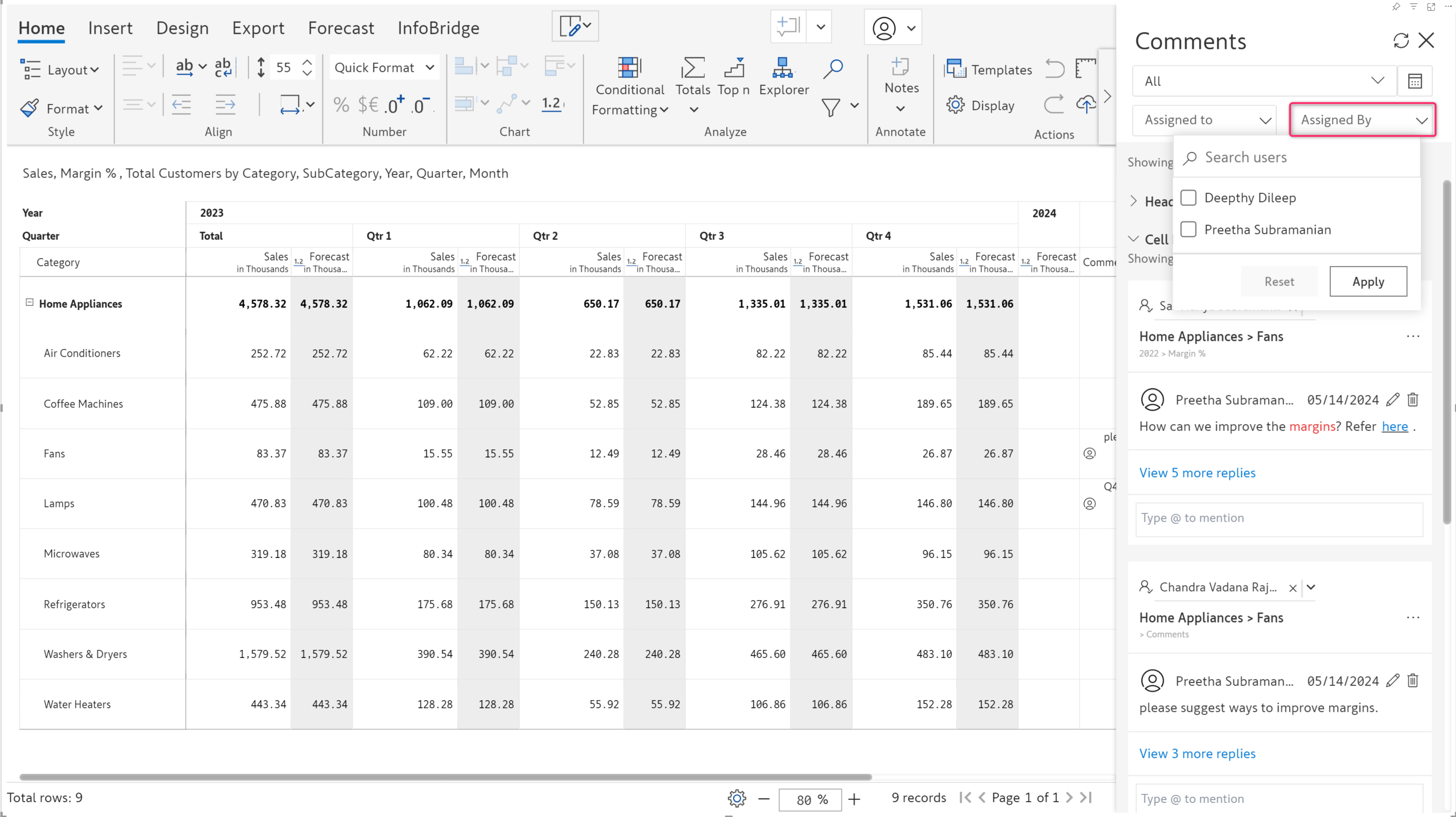Open the Templates gallery
The height and width of the screenshot is (817, 1456).
coord(989,69)
